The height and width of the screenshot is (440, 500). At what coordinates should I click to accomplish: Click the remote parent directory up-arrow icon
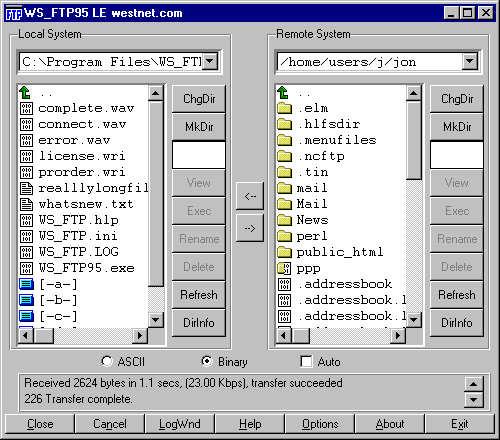283,93
